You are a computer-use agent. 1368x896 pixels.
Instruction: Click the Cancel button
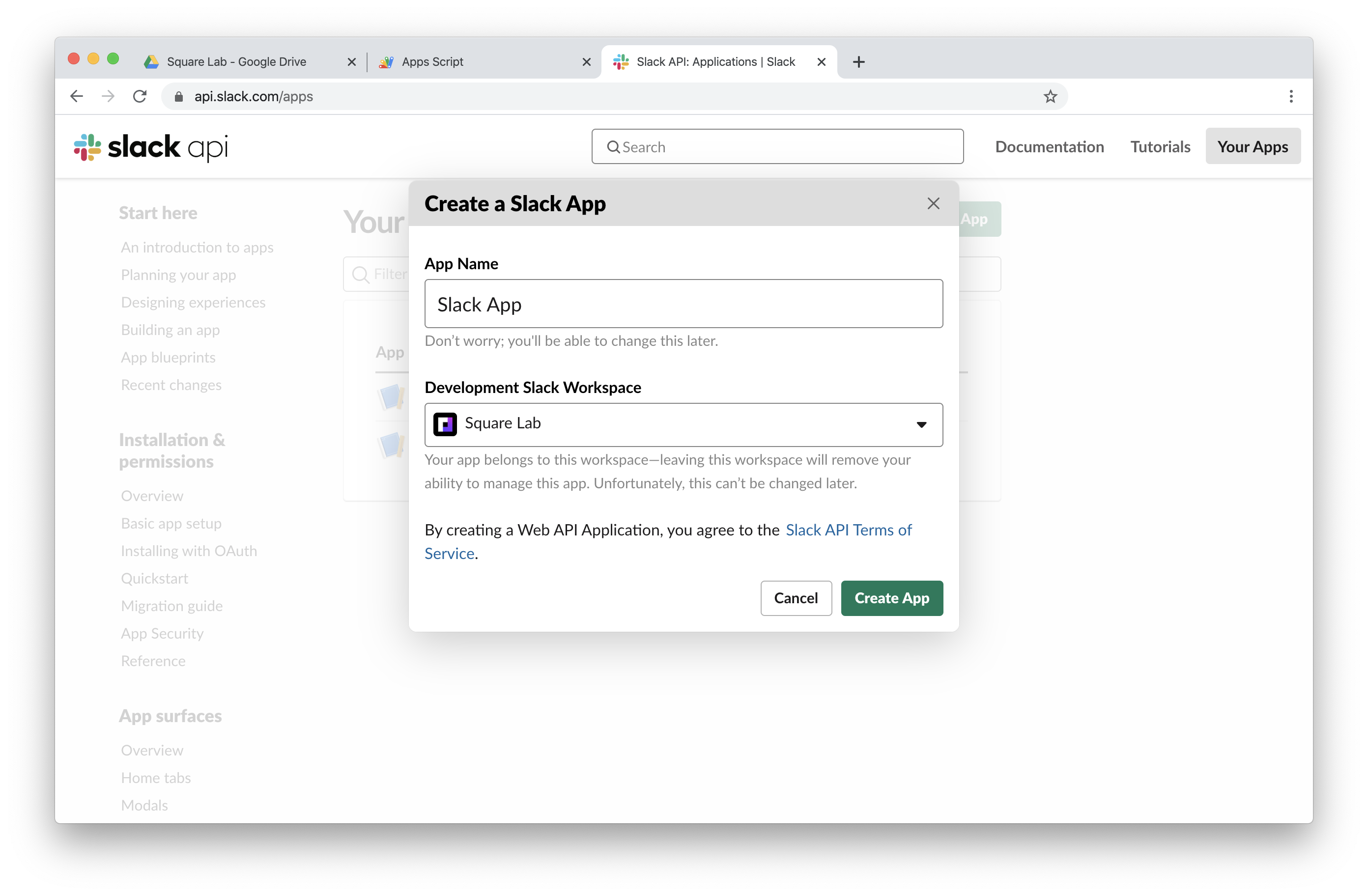(795, 597)
